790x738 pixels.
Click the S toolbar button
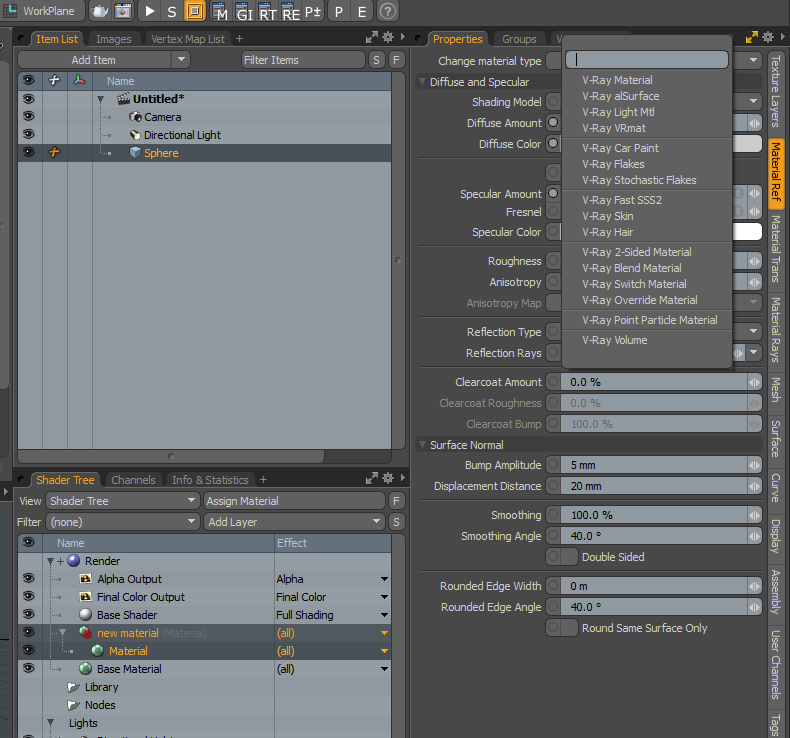point(172,11)
